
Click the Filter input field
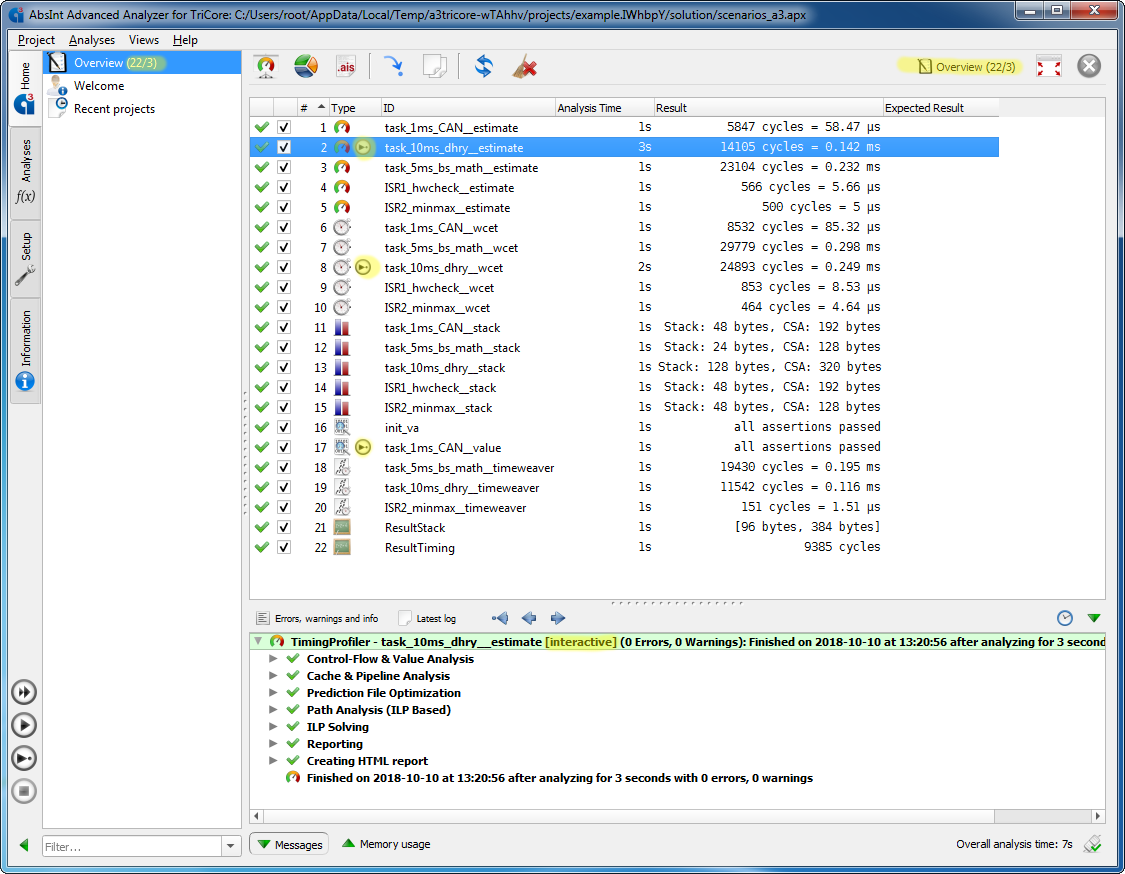click(x=132, y=846)
